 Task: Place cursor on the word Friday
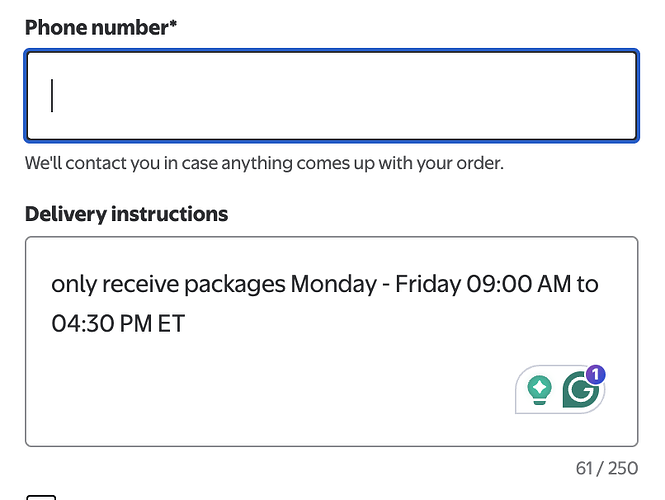(428, 284)
